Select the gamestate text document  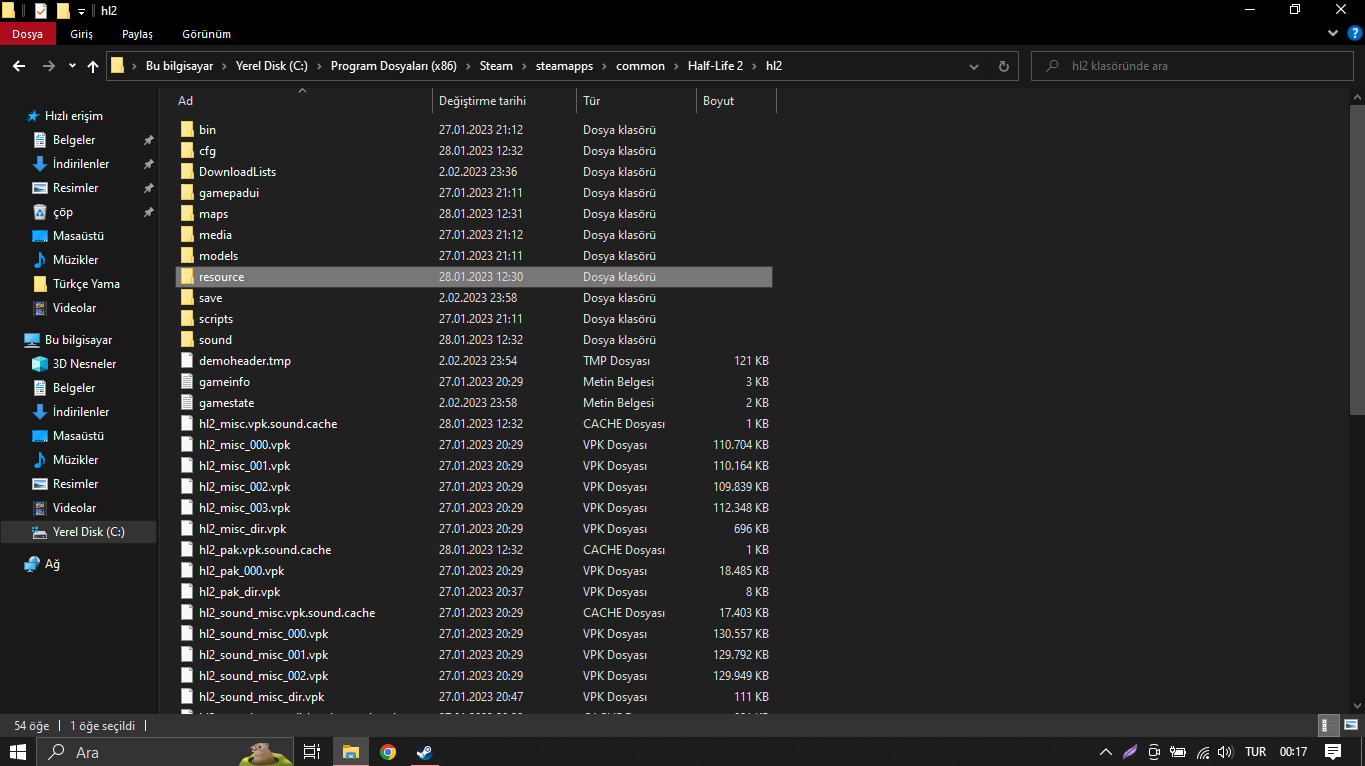[x=226, y=403]
